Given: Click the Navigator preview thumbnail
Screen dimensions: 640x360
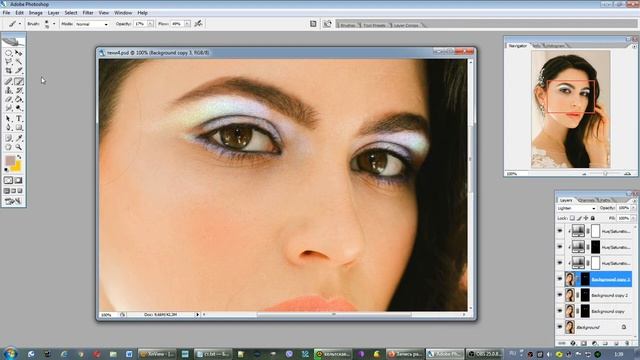Looking at the screenshot, I should (571, 109).
